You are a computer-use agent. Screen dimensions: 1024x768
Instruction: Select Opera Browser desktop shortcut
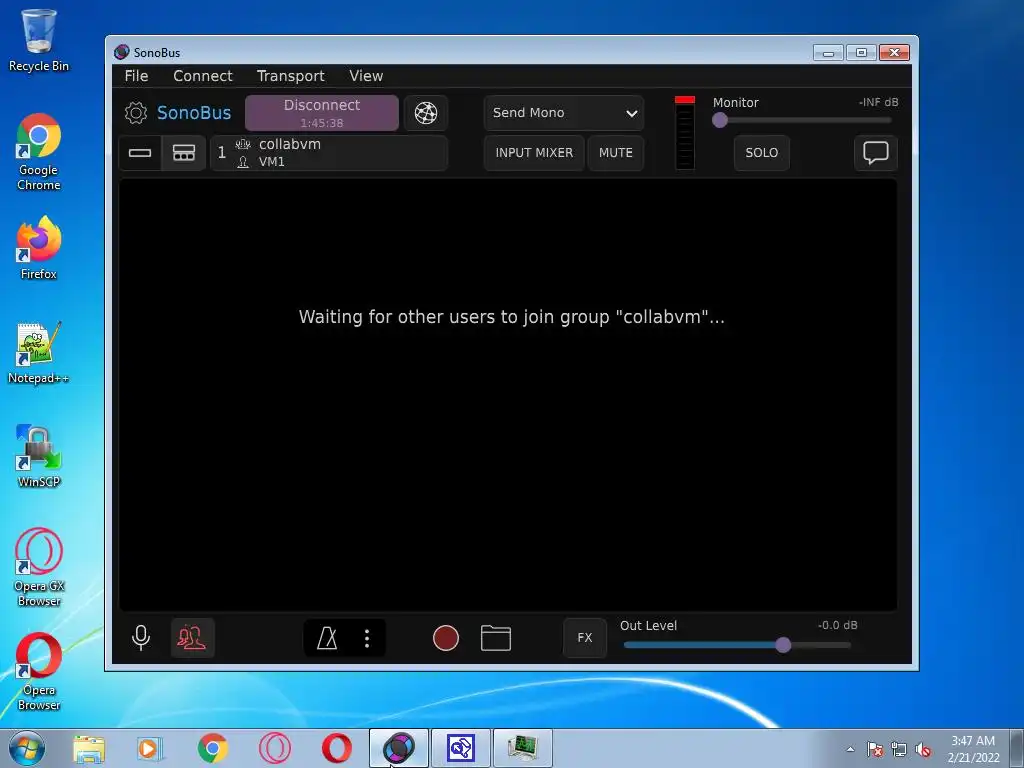(39, 671)
